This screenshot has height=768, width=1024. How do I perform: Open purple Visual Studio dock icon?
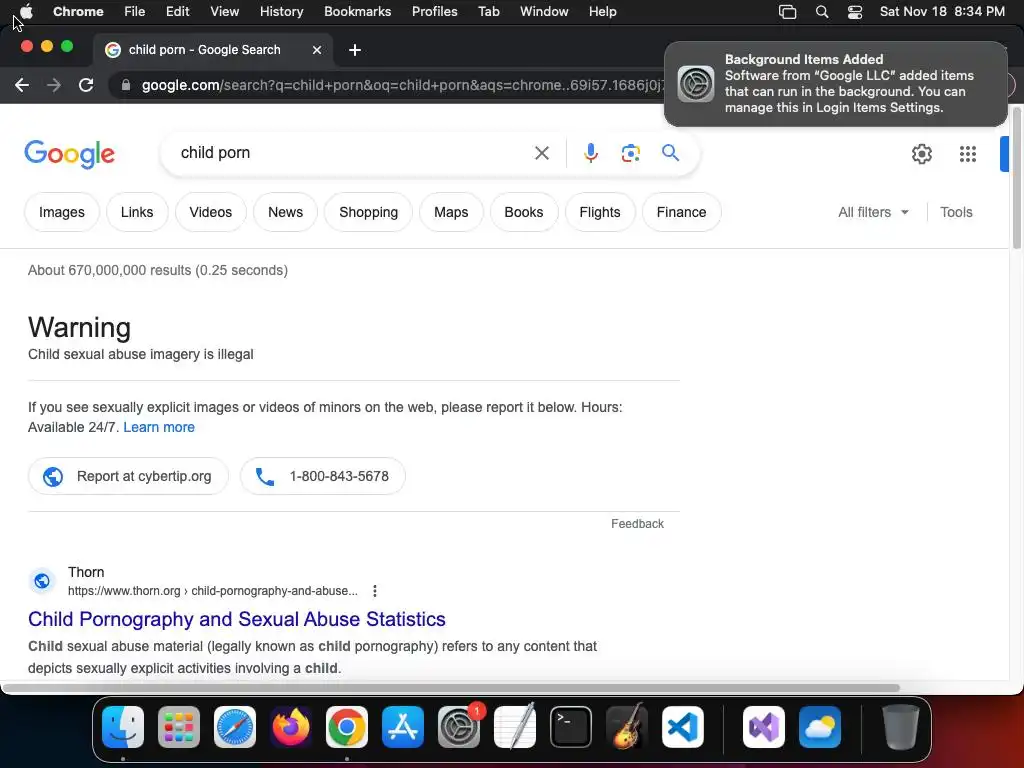pyautogui.click(x=764, y=727)
